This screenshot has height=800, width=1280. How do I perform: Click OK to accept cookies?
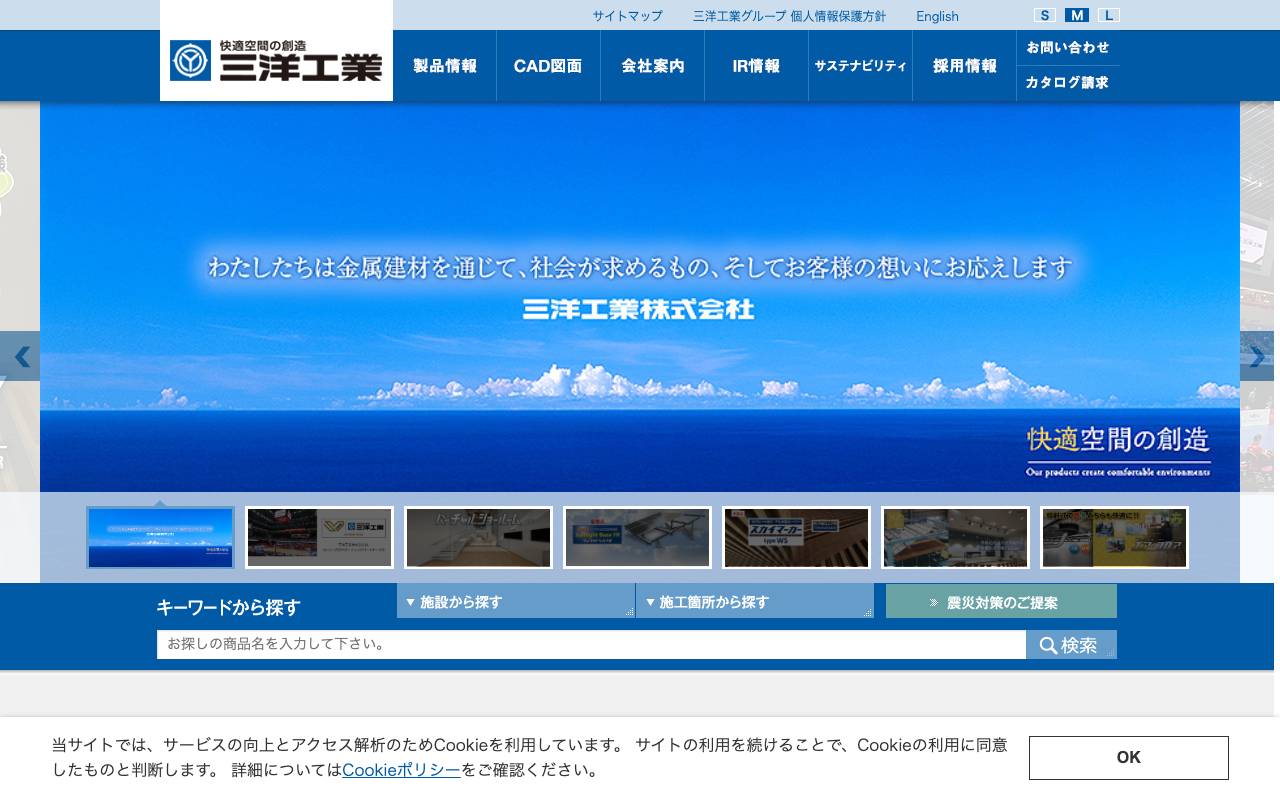click(1127, 757)
